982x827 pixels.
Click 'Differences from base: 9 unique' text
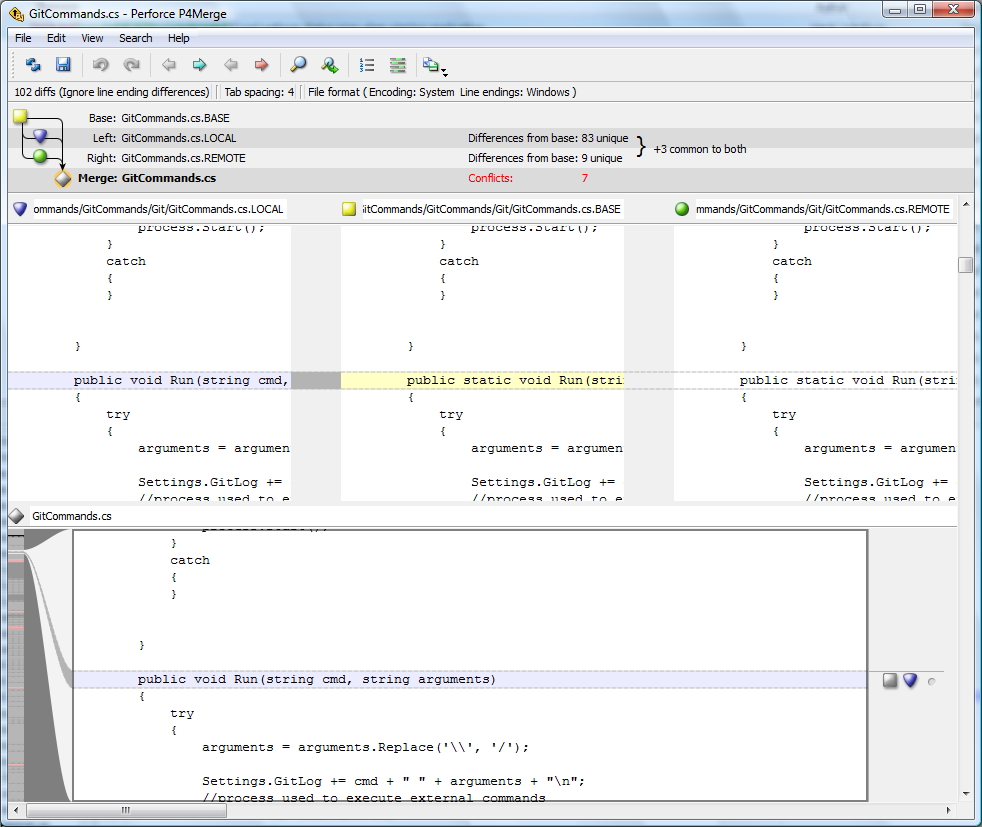tap(545, 158)
